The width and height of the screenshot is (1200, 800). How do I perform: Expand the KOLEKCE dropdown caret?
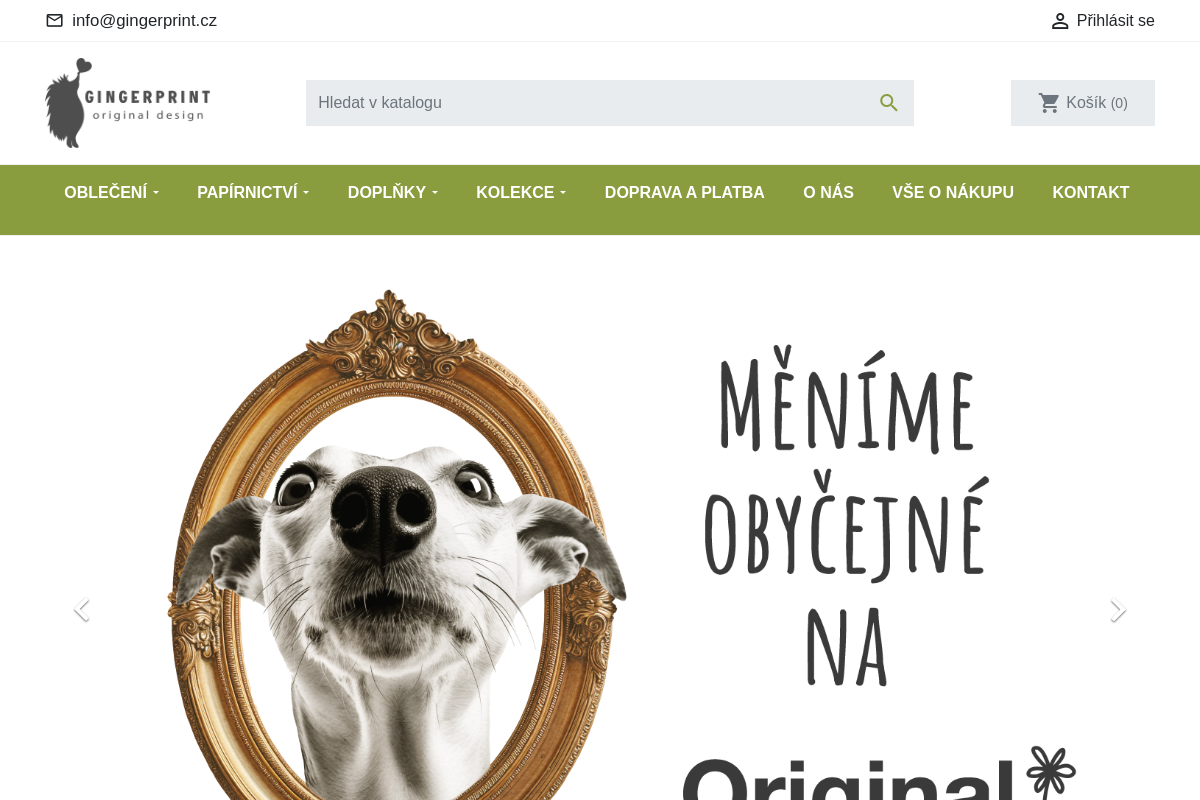[563, 193]
